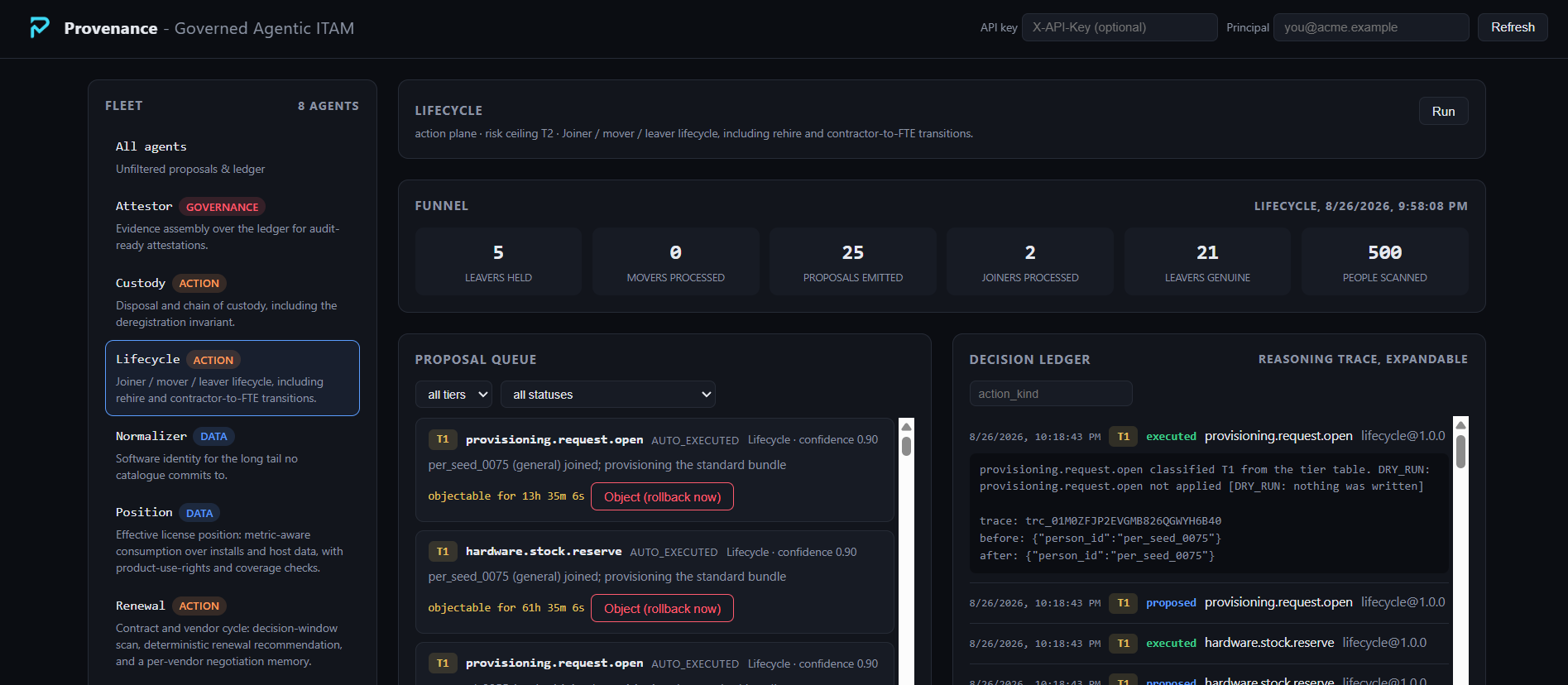Click the proposal queue scrollbar thumb
This screenshot has width=1568, height=685.
point(906,446)
